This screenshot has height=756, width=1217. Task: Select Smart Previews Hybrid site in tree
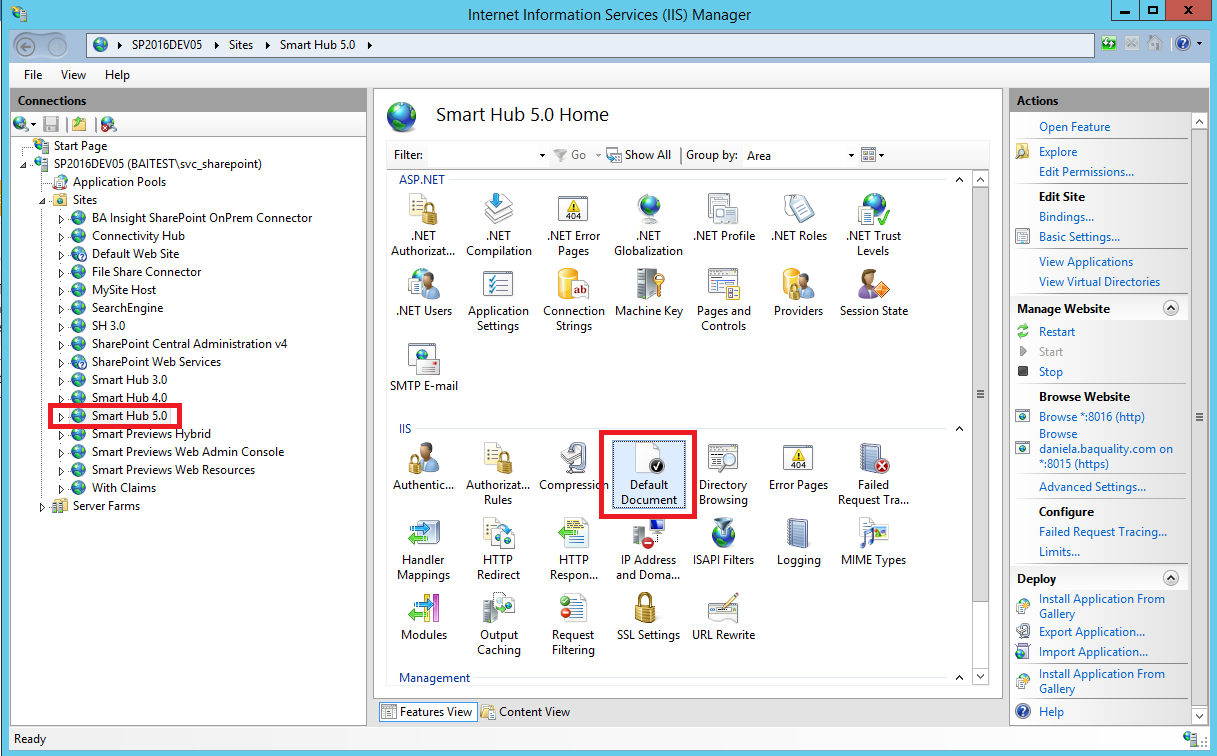[151, 434]
